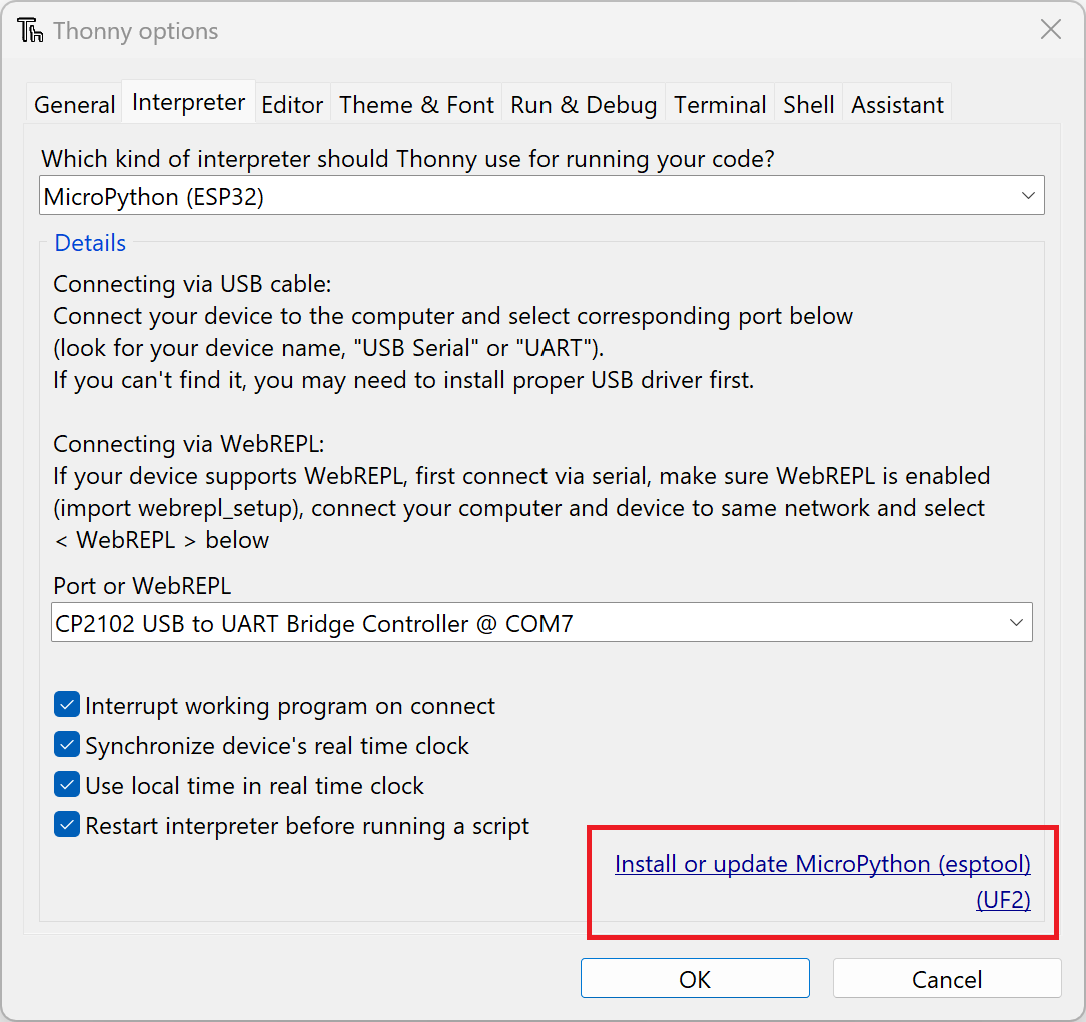Screen dimensions: 1086x1022
Task: Open the Run & Debug tab
Action: pyautogui.click(x=583, y=105)
